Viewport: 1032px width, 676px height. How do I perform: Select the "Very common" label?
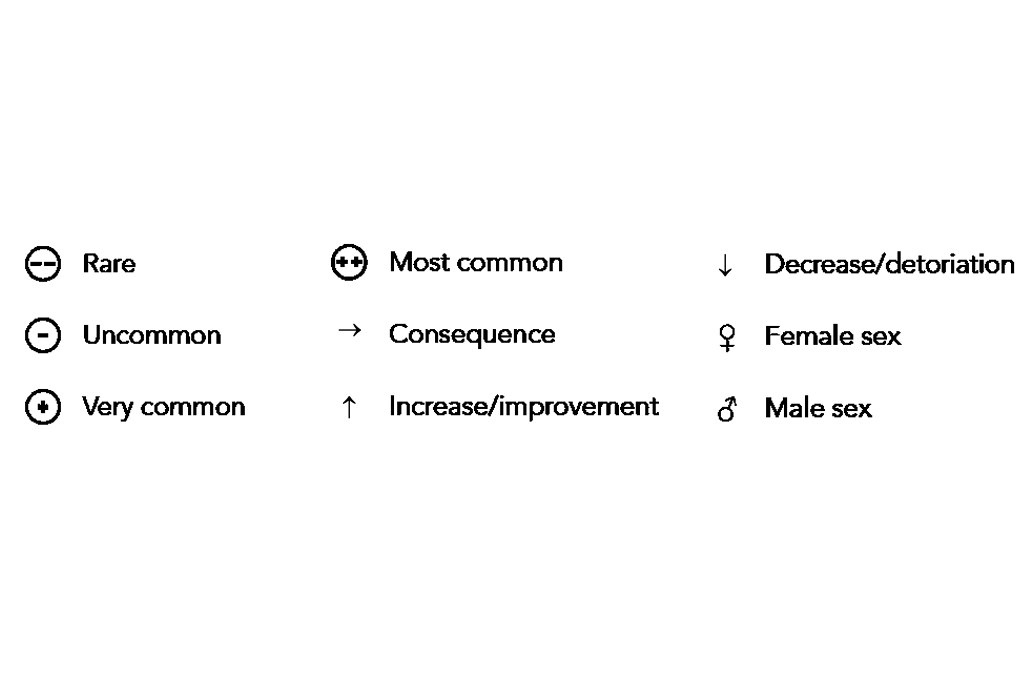pyautogui.click(x=164, y=408)
